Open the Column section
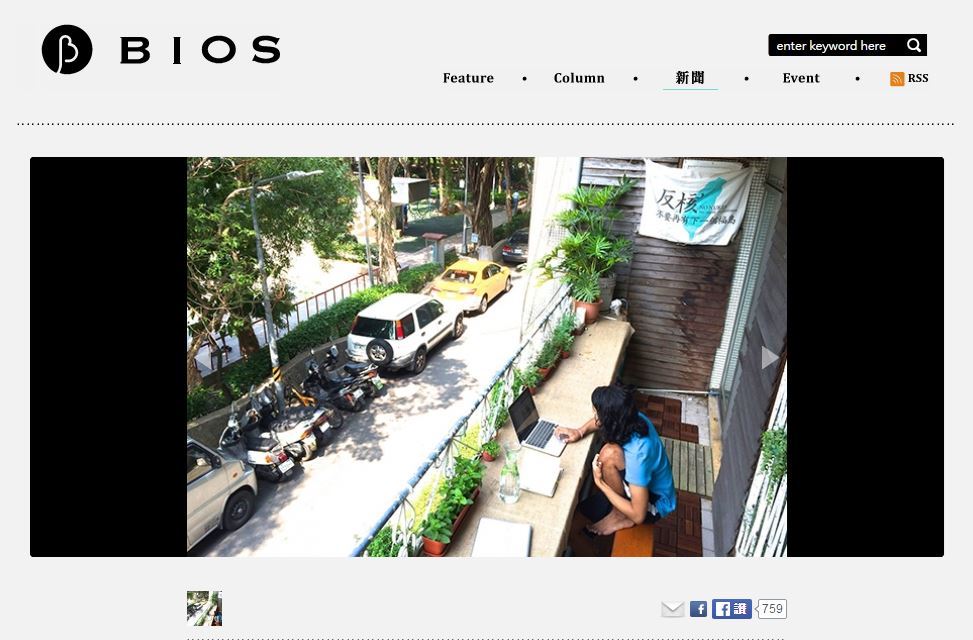The image size is (973, 640). pos(579,78)
